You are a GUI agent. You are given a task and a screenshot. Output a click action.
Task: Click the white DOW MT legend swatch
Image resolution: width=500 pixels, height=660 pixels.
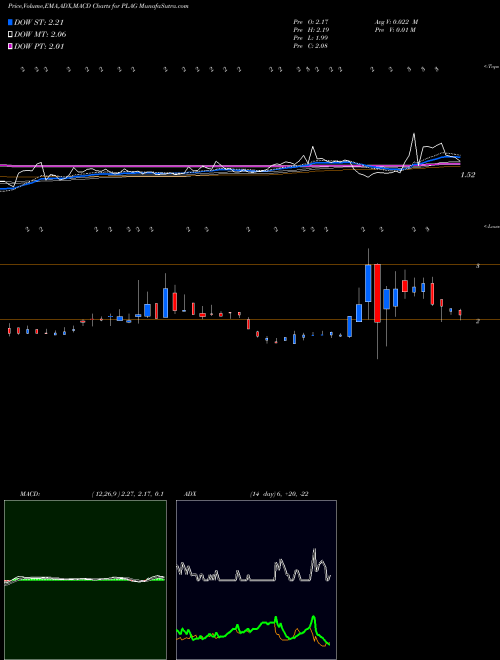click(x=10, y=34)
